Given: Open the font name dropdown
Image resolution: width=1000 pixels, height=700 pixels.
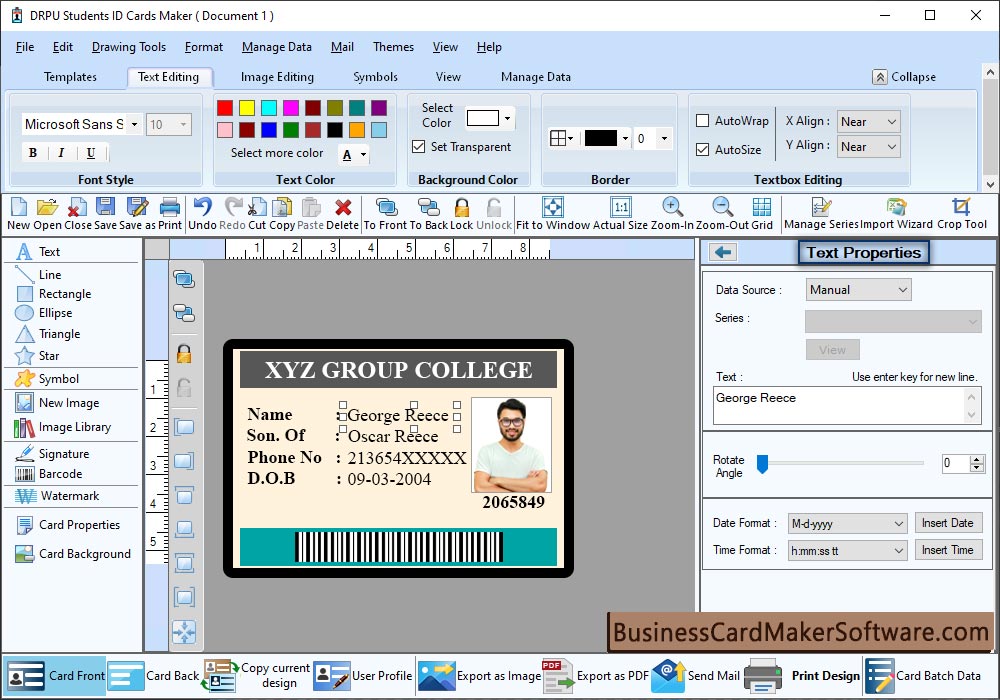Looking at the screenshot, I should [135, 124].
